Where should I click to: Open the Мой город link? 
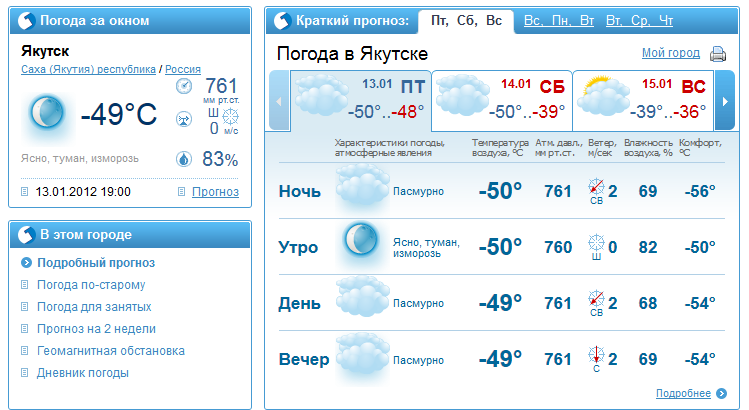(670, 53)
